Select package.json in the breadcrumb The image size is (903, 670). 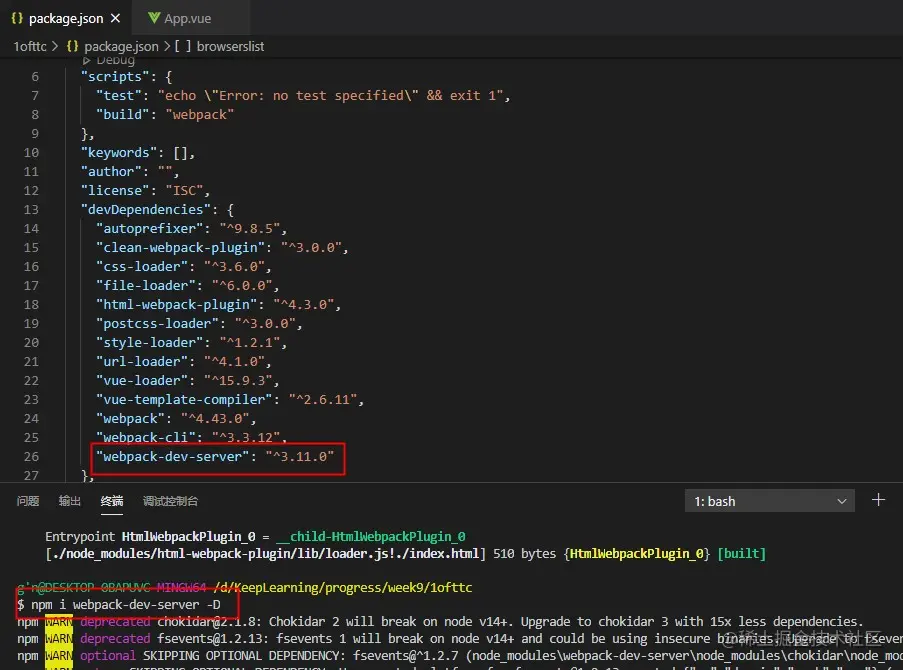click(121, 46)
